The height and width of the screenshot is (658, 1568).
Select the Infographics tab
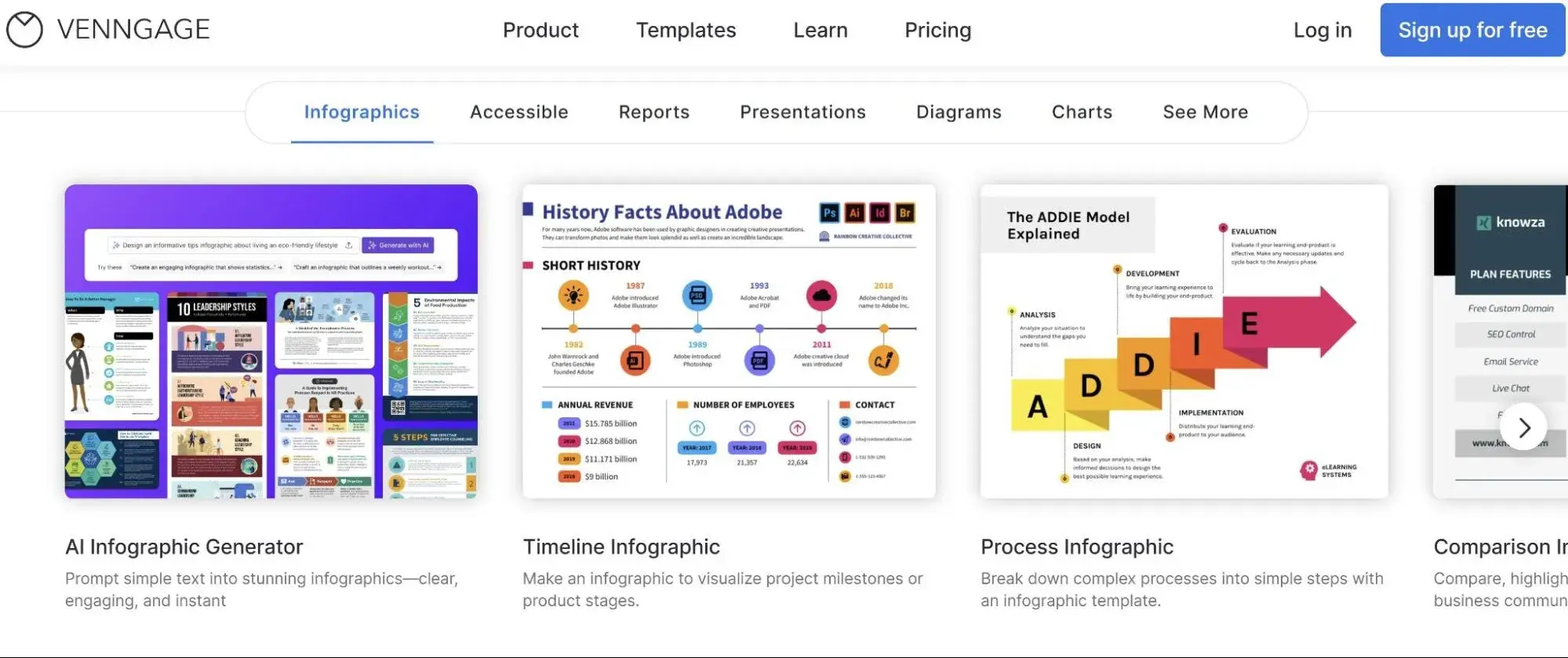(362, 112)
